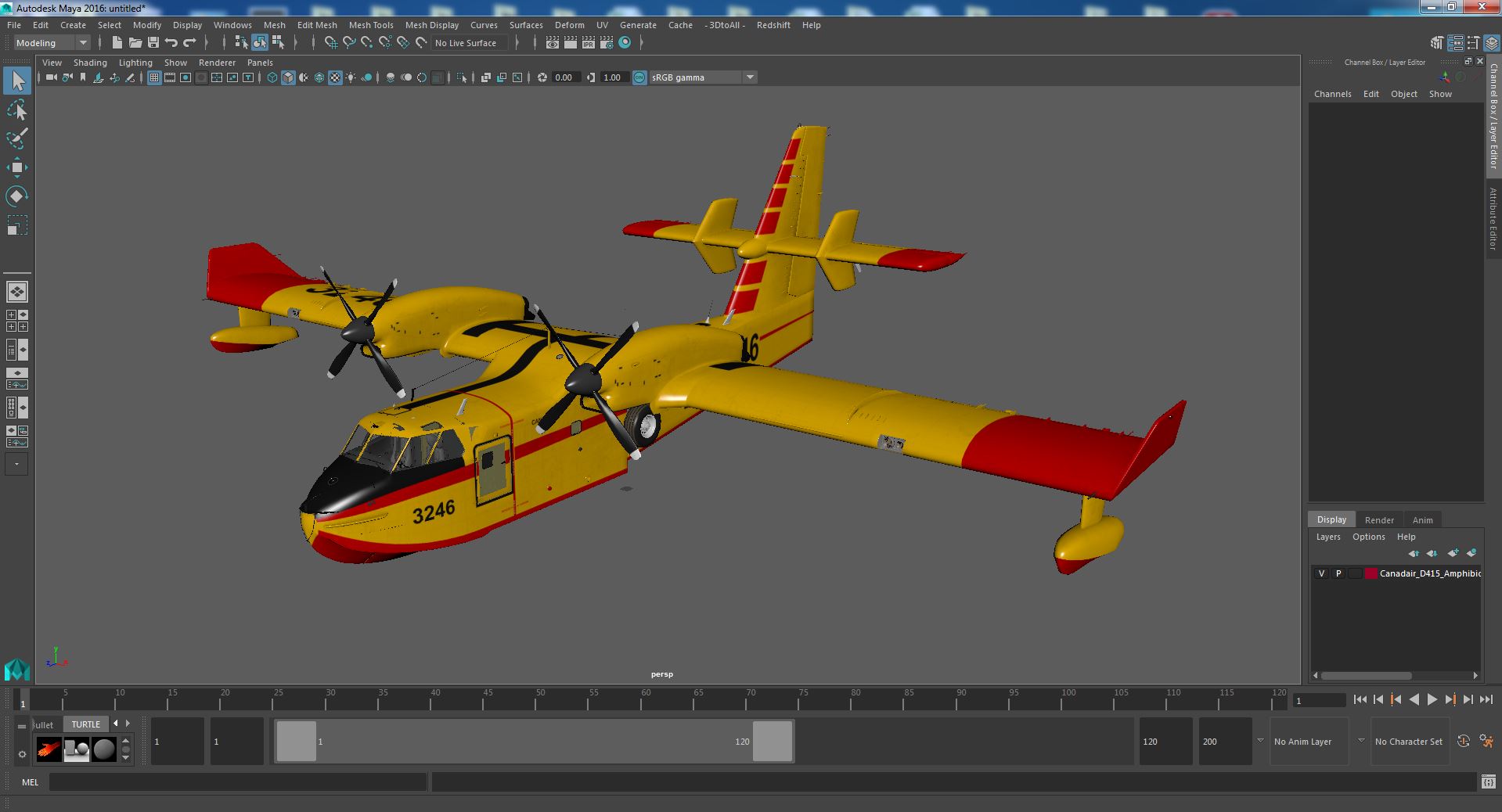Select by hierarchy mode icon
1502x812 pixels.
tap(242, 43)
